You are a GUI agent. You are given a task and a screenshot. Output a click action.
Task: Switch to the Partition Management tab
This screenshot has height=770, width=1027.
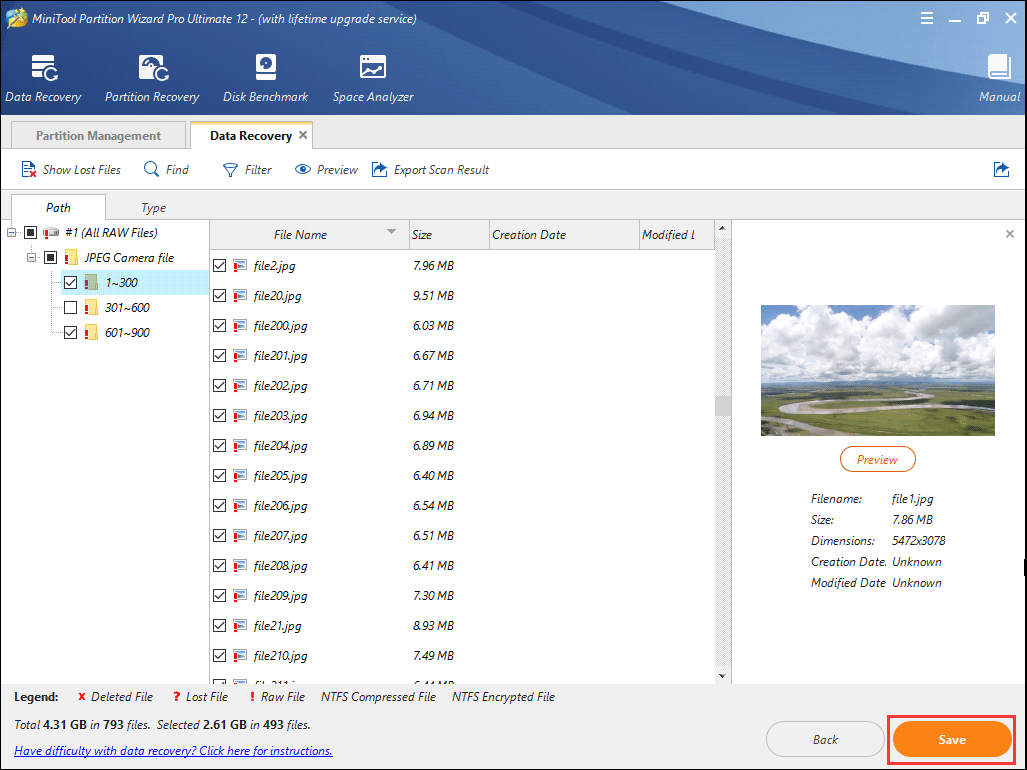[x=98, y=136]
